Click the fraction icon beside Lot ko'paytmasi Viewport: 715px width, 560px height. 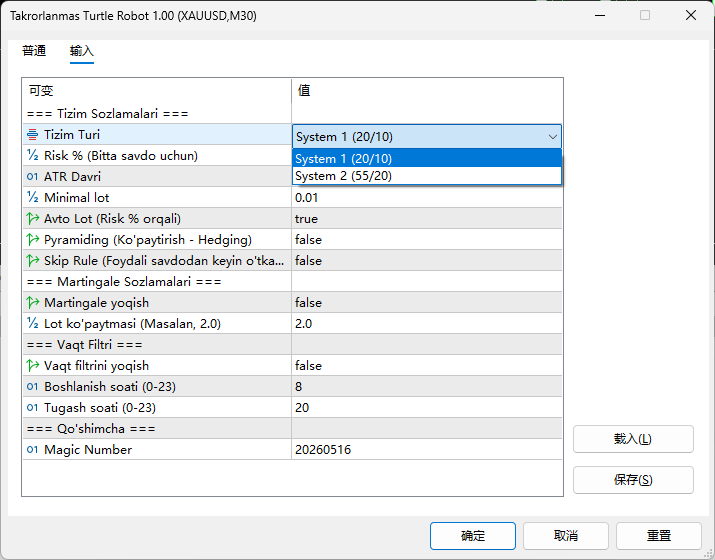point(32,323)
